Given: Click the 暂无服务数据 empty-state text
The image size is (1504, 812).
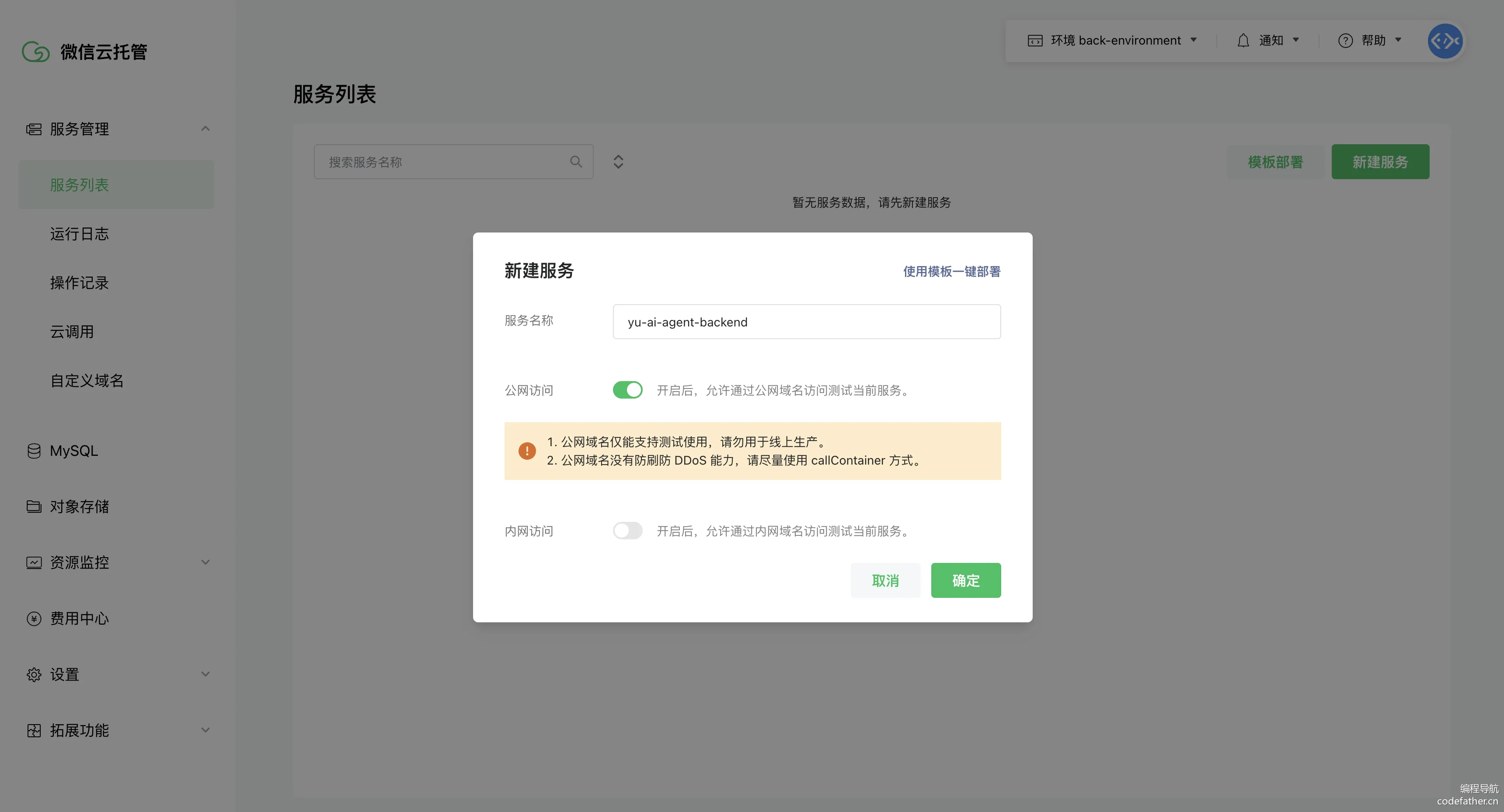Looking at the screenshot, I should 872,202.
